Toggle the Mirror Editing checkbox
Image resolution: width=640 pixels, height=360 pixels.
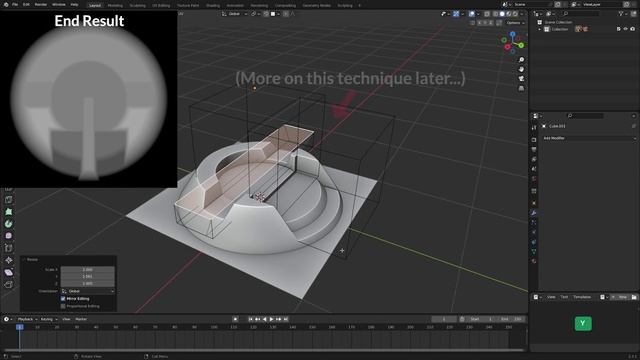[x=63, y=299]
